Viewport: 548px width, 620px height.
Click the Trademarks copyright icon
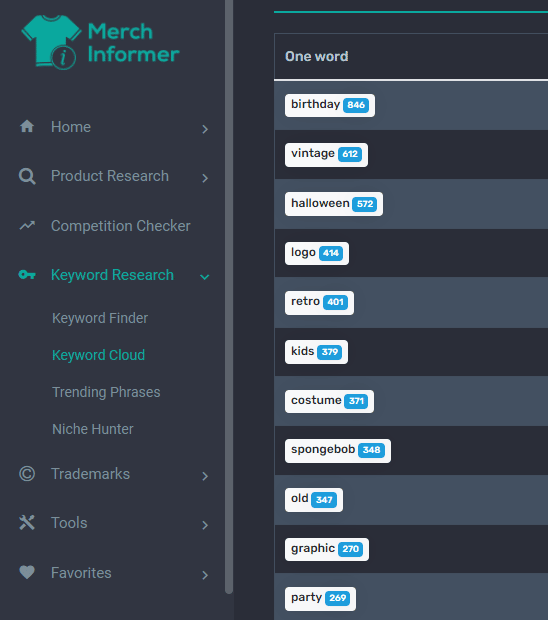click(27, 474)
